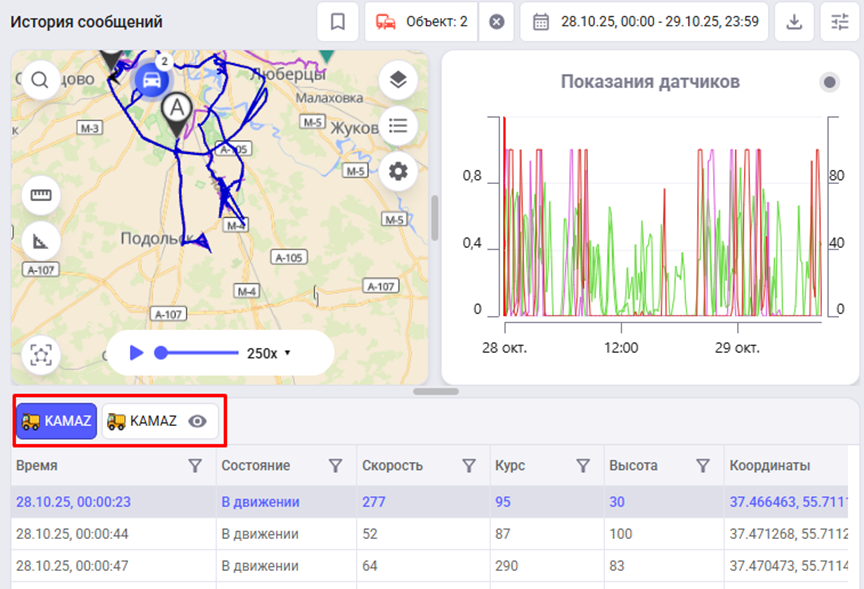Click the playback progress slider handle

[161, 353]
